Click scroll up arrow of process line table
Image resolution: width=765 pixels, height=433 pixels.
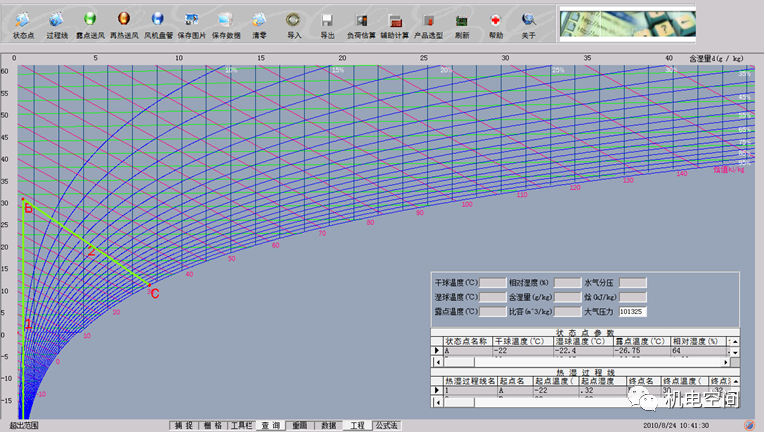tap(735, 381)
